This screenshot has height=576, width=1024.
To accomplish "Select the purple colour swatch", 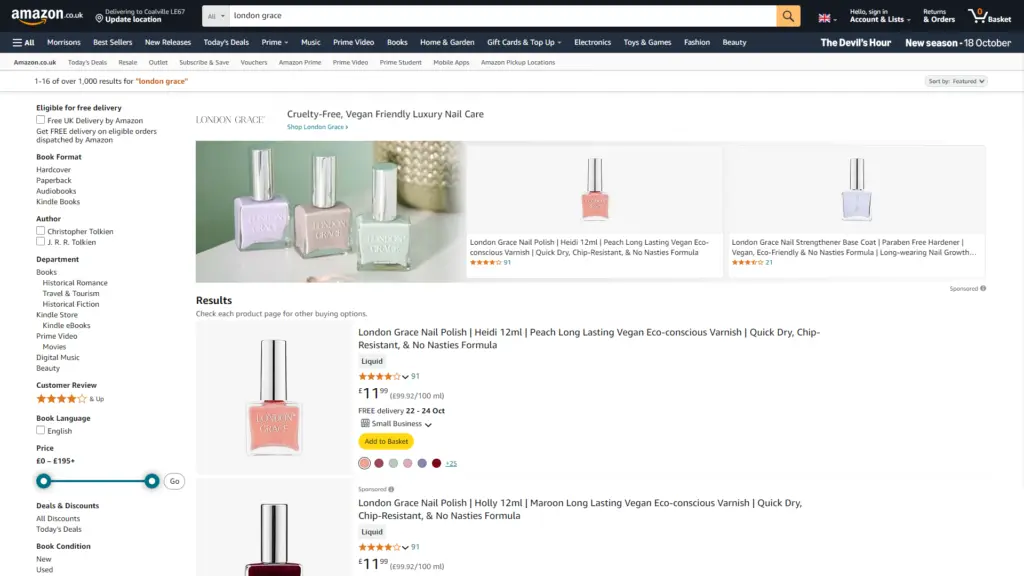I will point(422,463).
